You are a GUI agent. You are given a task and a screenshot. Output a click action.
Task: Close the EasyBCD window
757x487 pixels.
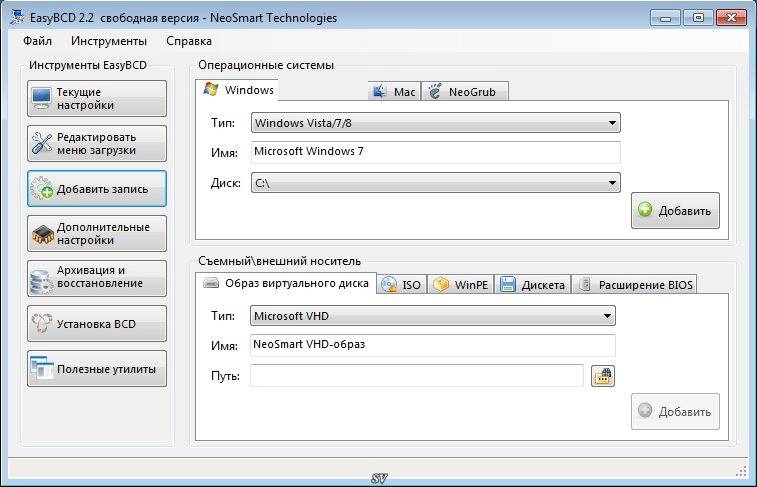[731, 18]
